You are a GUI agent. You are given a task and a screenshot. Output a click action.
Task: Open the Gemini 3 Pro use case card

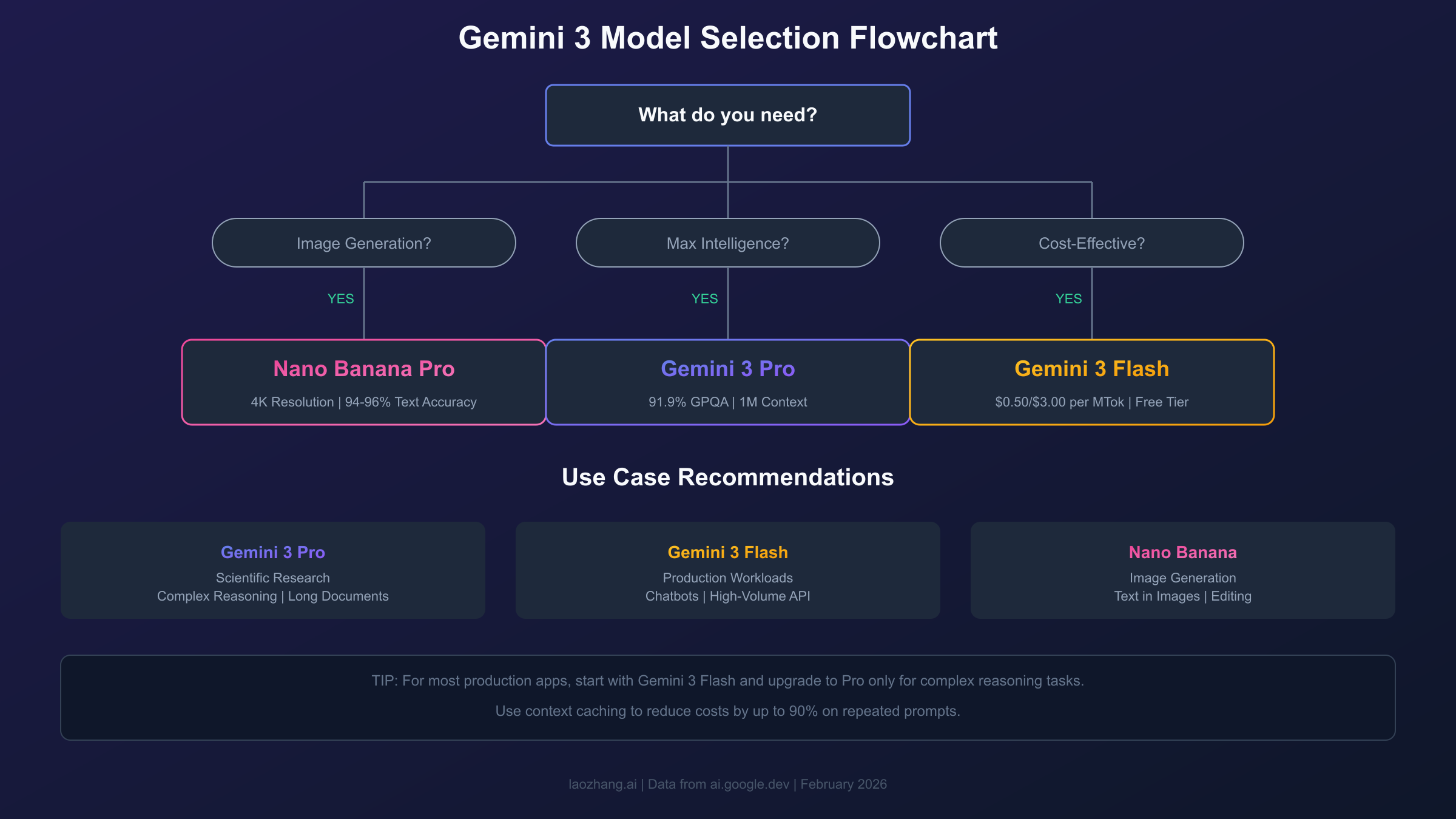[x=272, y=570]
